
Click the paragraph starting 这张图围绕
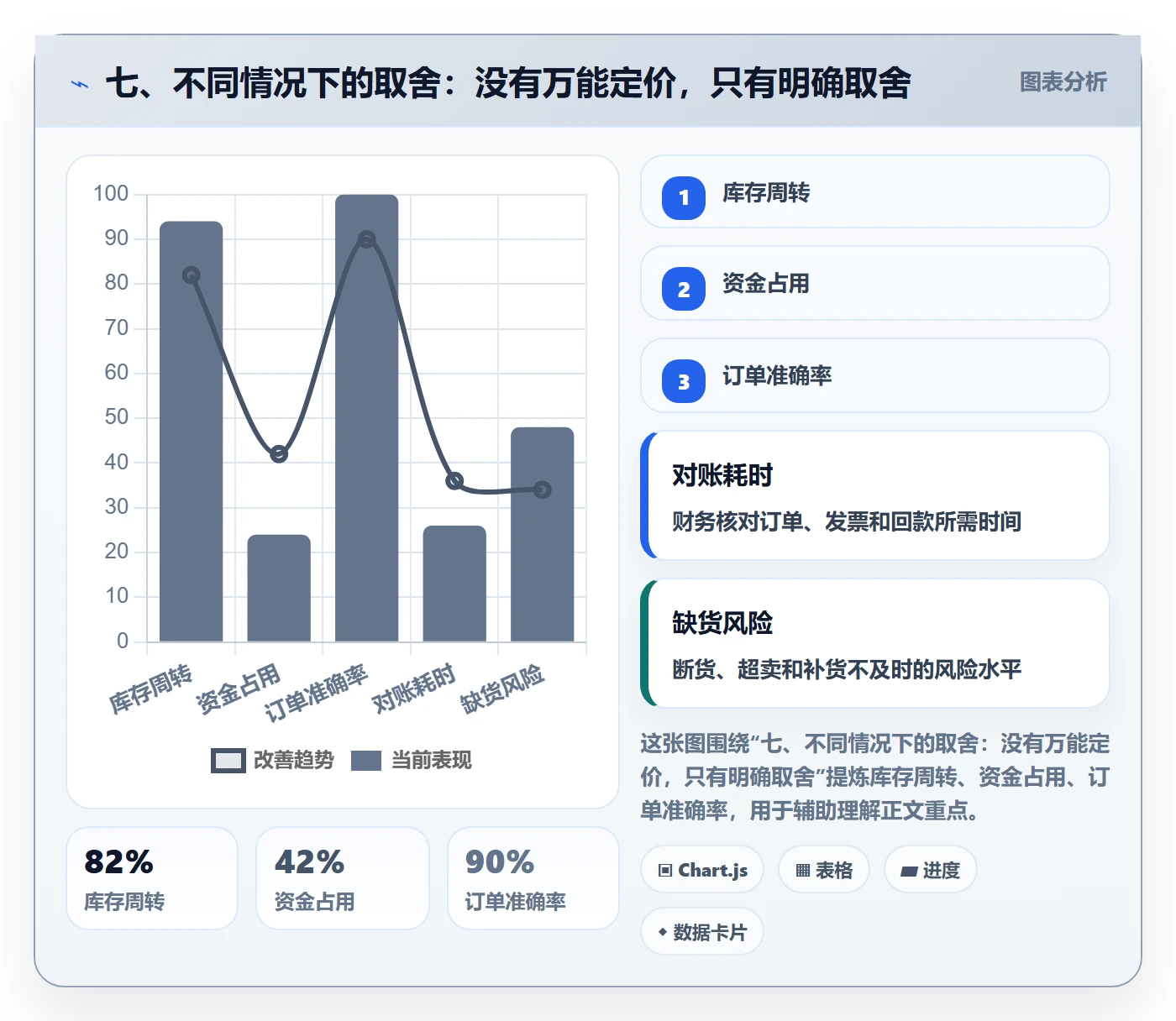(x=875, y=778)
